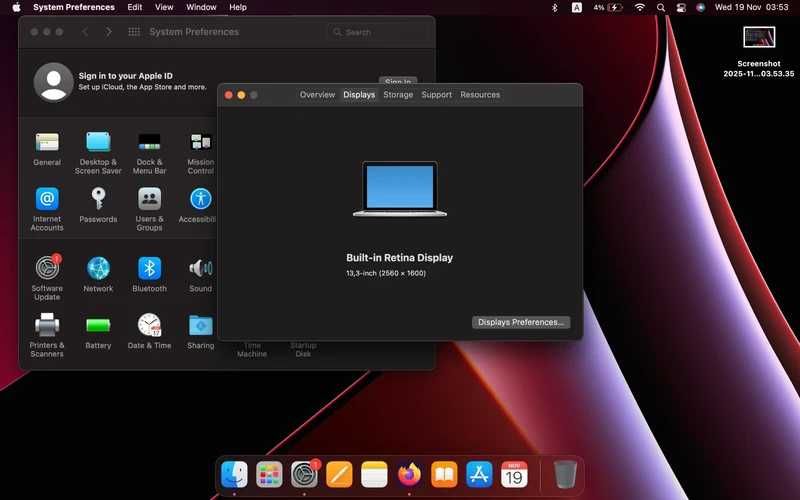This screenshot has width=800, height=500.
Task: Open System Preferences from the Dock
Action: point(305,474)
